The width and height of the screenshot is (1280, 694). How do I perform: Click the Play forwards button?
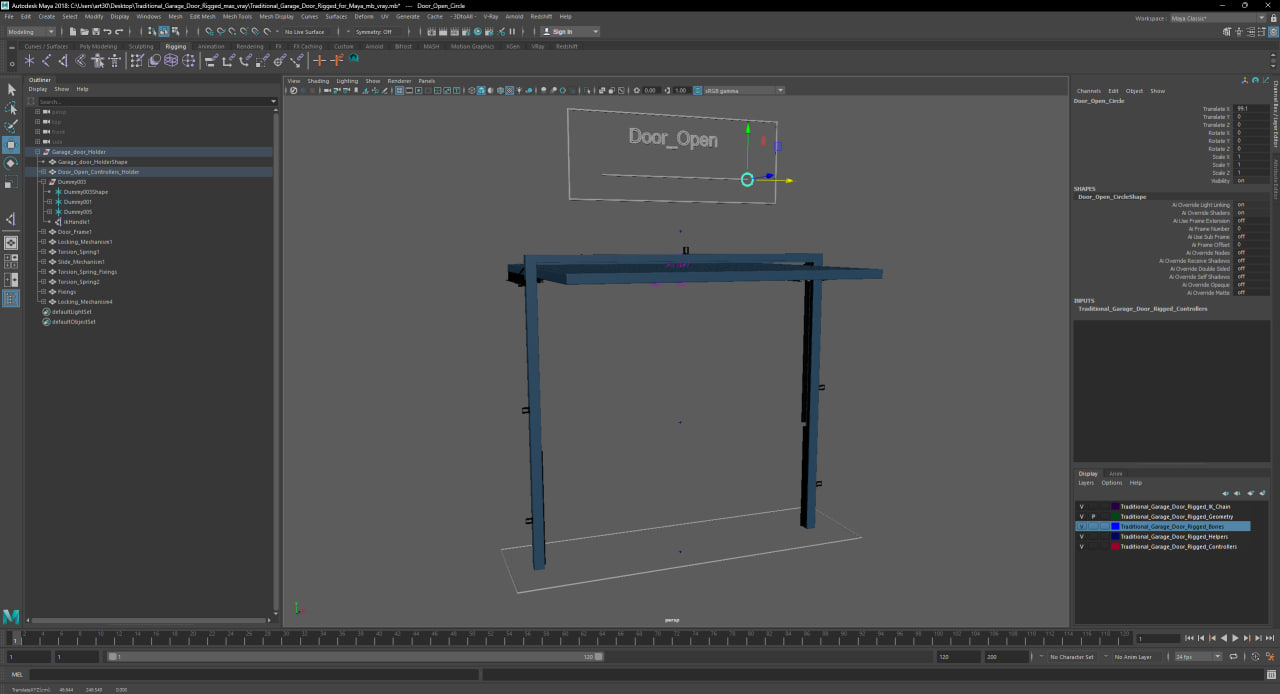click(x=1235, y=638)
